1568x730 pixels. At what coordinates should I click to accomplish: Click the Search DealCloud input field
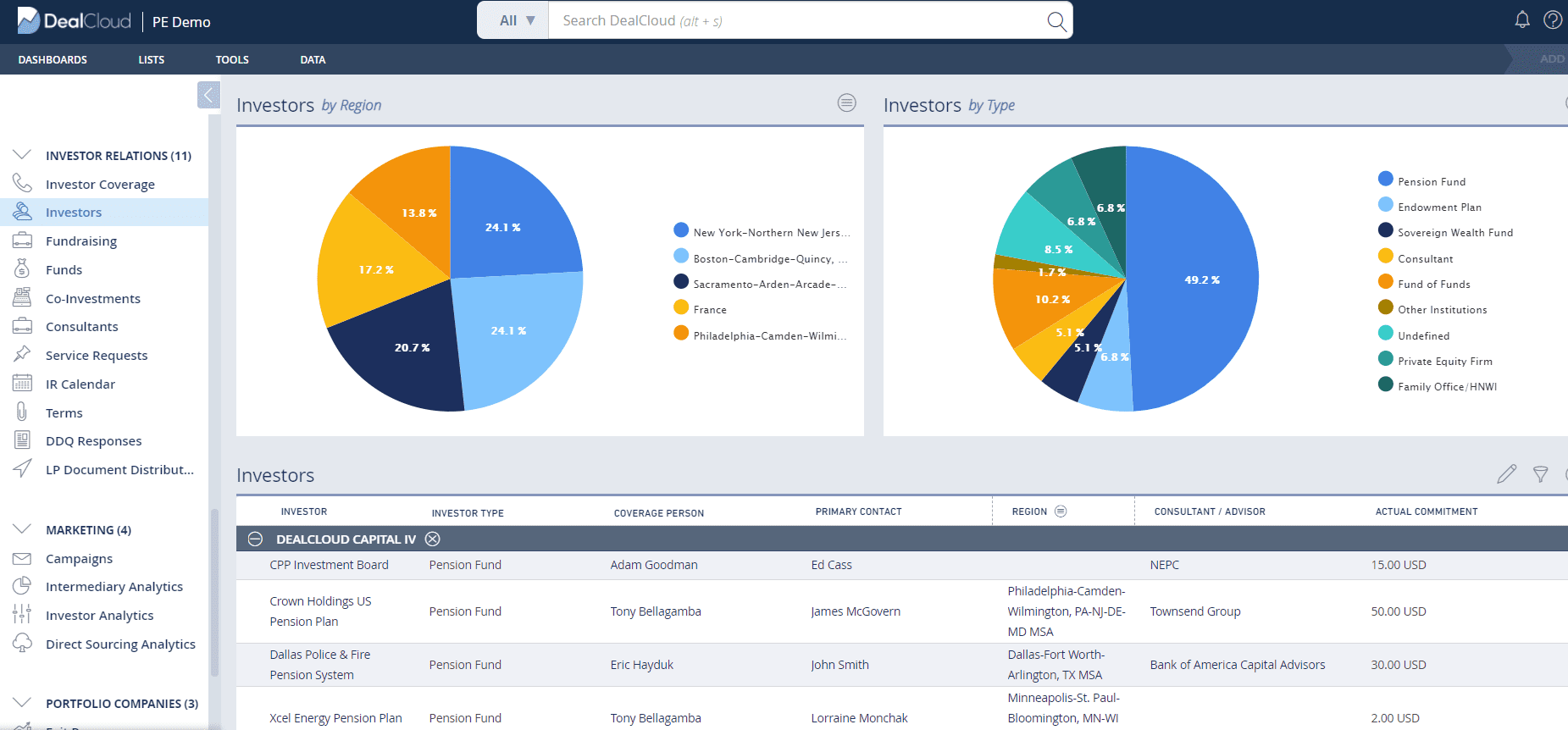click(796, 20)
